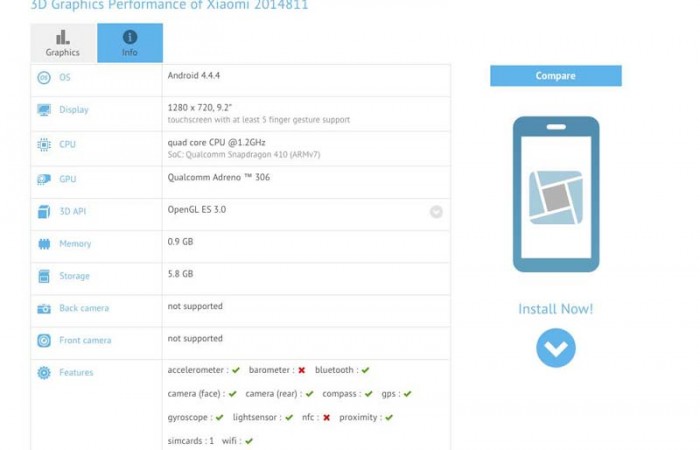Click the Front camera icon

[x=44, y=341]
